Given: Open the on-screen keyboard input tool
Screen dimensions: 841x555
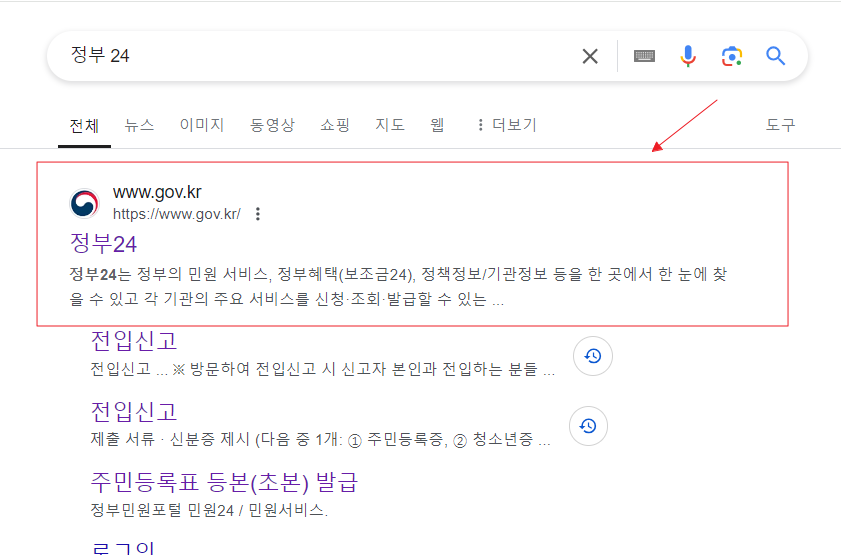Looking at the screenshot, I should point(644,56).
